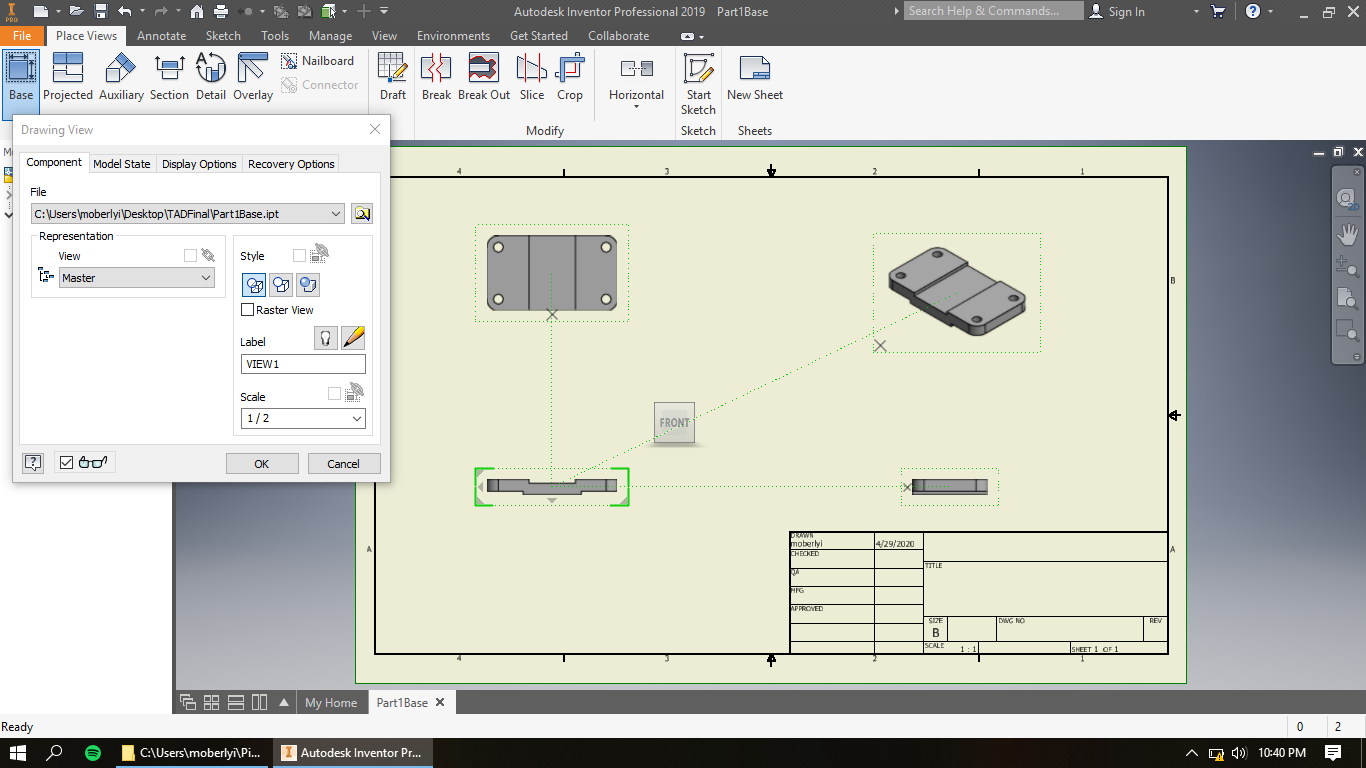Open the 2D navigation wheel
Viewport: 1366px width, 768px height.
pos(1347,199)
